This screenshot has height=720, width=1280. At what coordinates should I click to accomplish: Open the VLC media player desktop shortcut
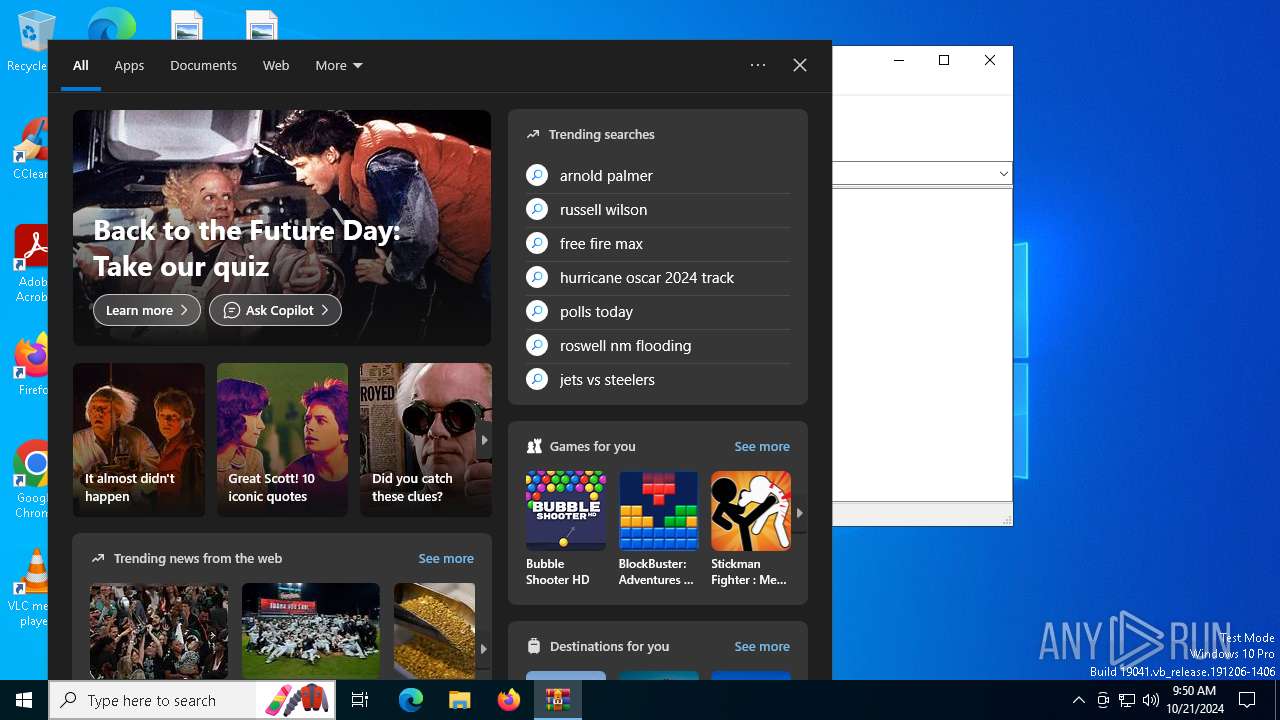click(30, 588)
